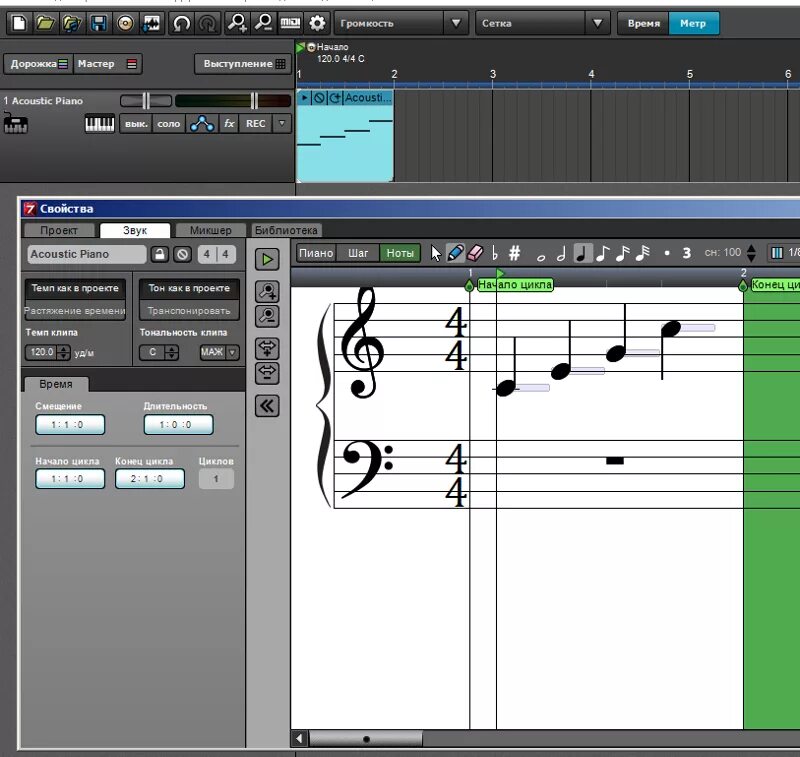Open preferences with the gear icon
The image size is (800, 757).
(x=317, y=23)
